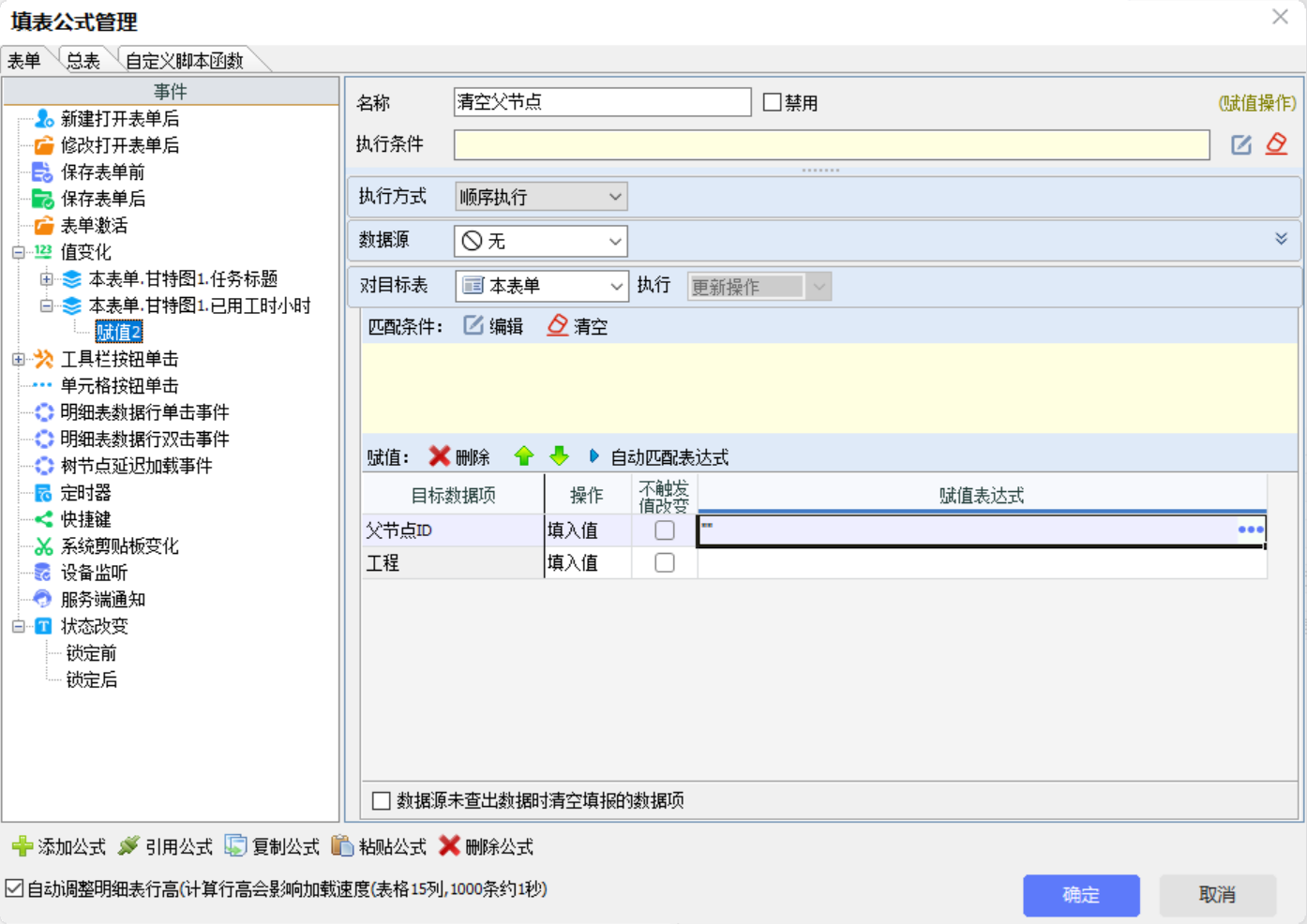Expand the data source section double chevron
The width and height of the screenshot is (1307, 924).
(x=1281, y=239)
